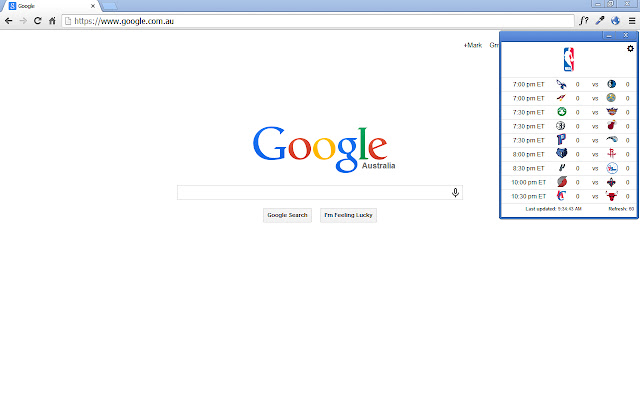640x400 pixels.
Task: Click the address bar URL
Action: pos(124,21)
